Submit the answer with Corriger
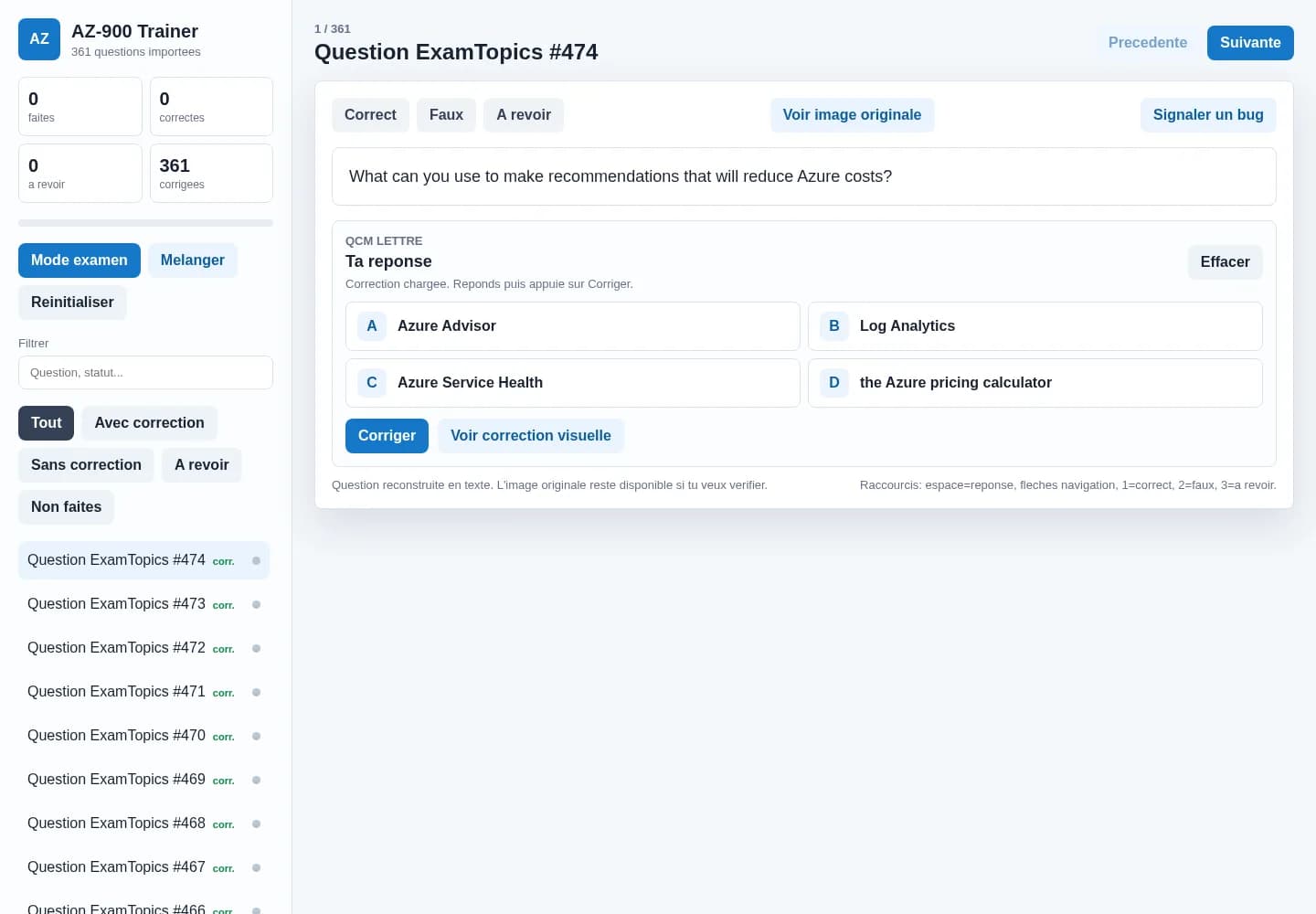The width and height of the screenshot is (1316, 914). point(387,436)
